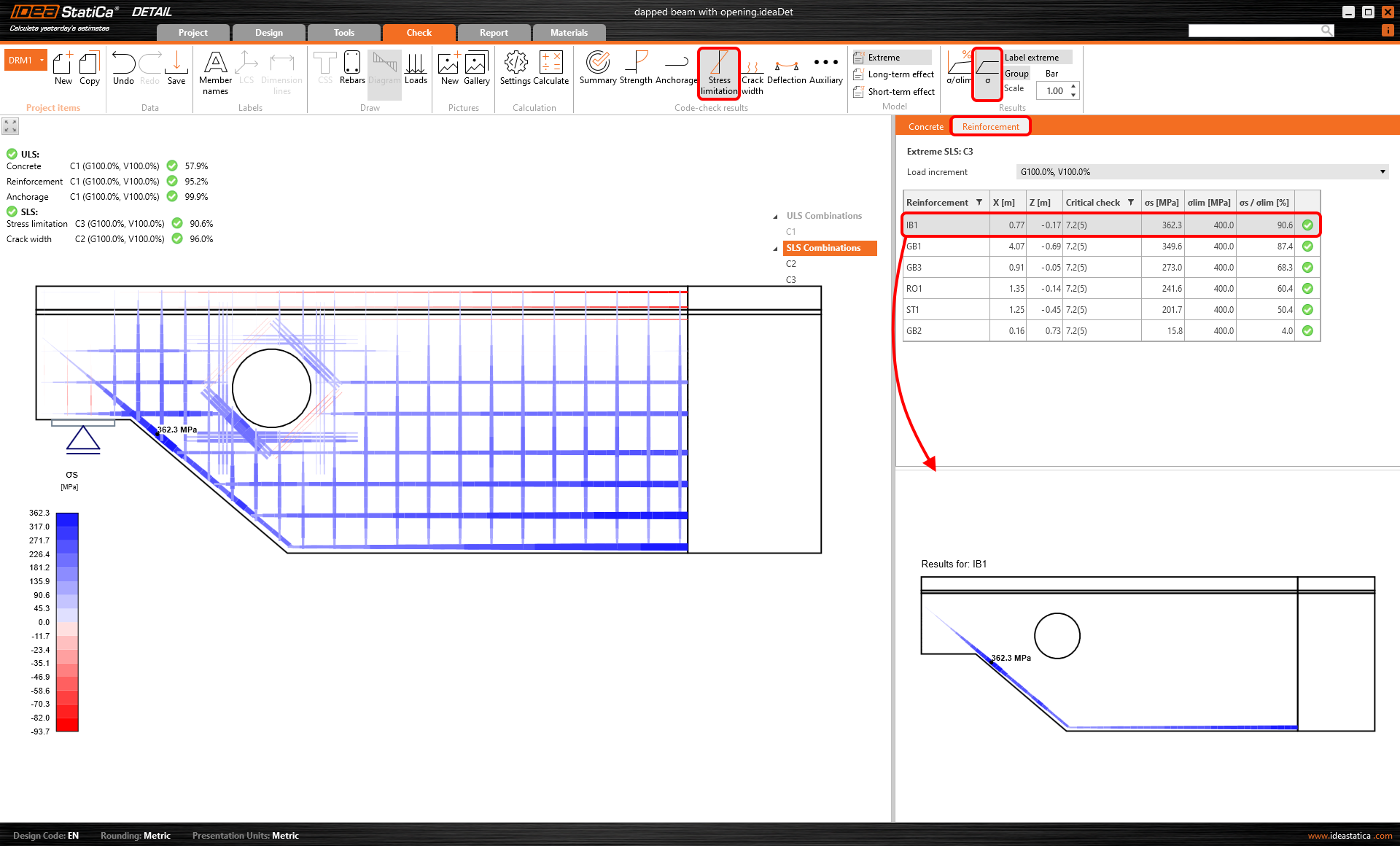Screen dimensions: 1400x846
Task: Enable Long-term effect display
Action: pyautogui.click(x=893, y=74)
